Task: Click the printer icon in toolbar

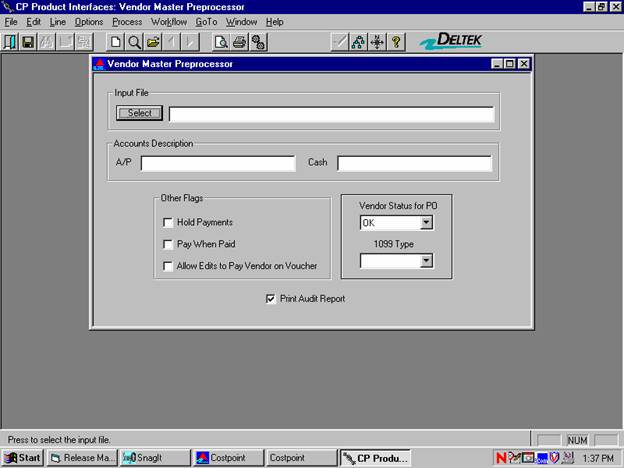Action: click(x=239, y=42)
